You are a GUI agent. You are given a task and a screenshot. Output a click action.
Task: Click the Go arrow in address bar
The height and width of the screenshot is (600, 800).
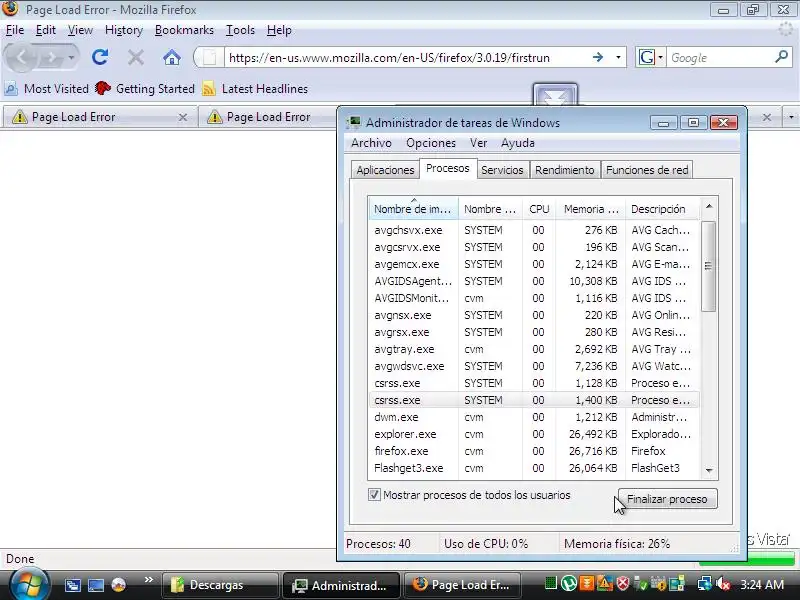point(598,58)
